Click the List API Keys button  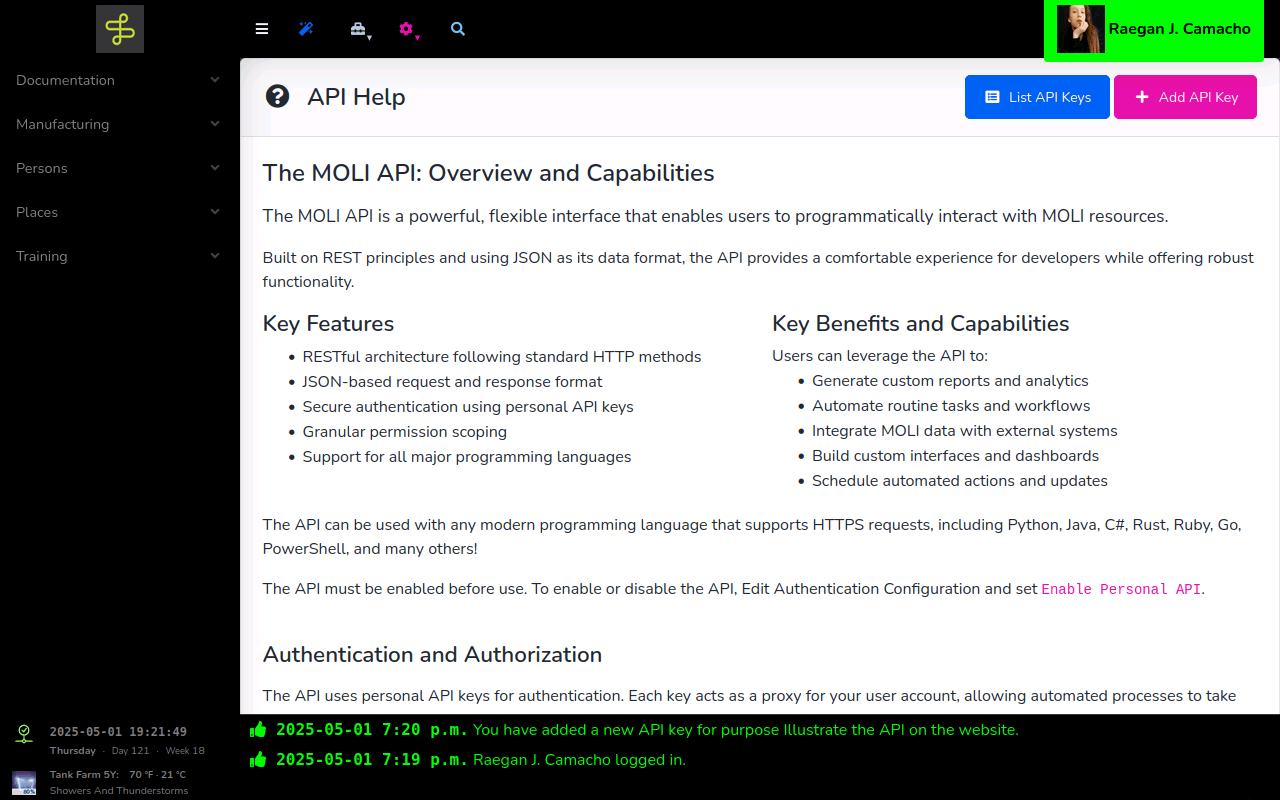(1037, 97)
